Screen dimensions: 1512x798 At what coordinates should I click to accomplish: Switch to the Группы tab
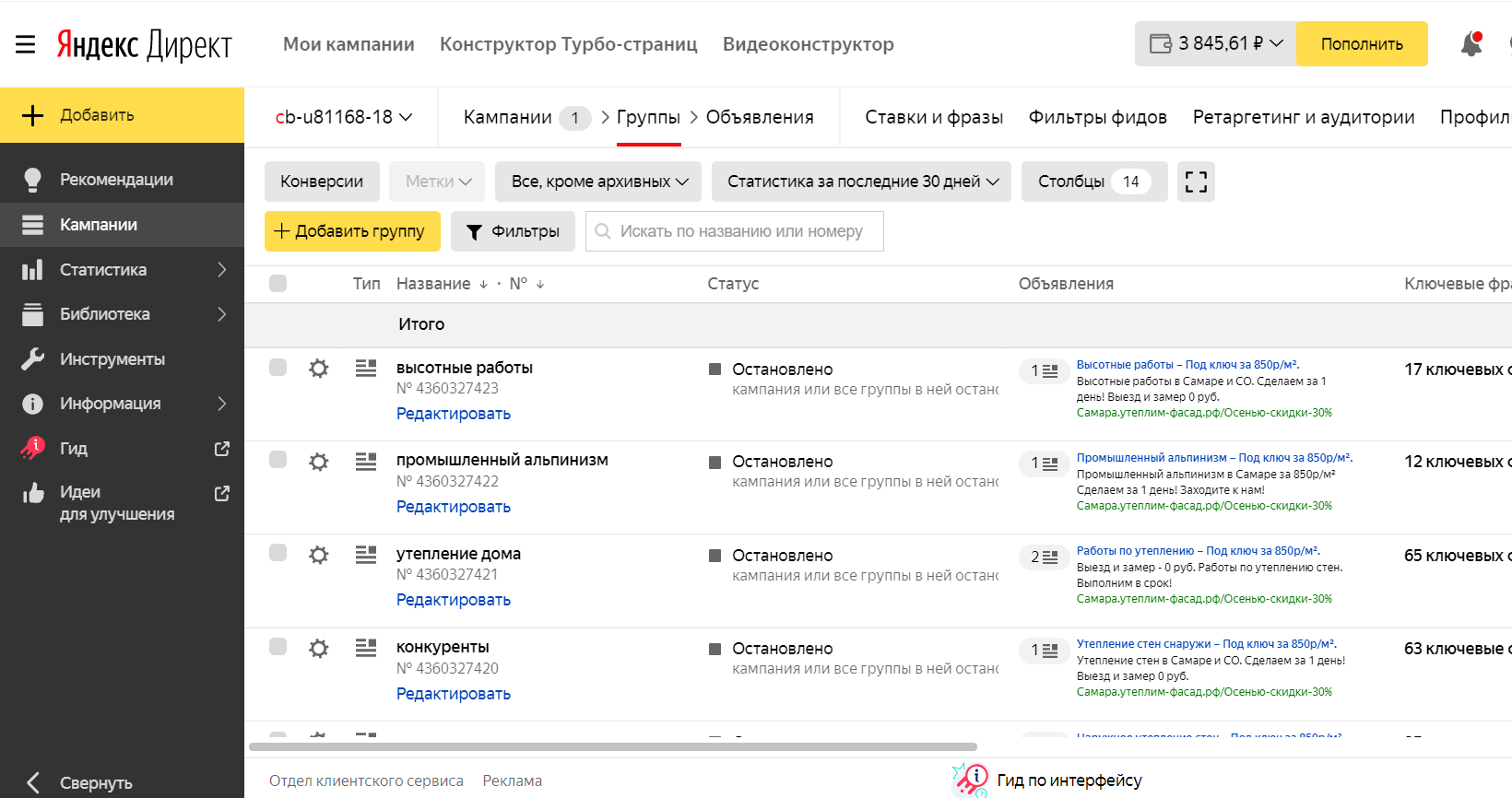click(648, 117)
